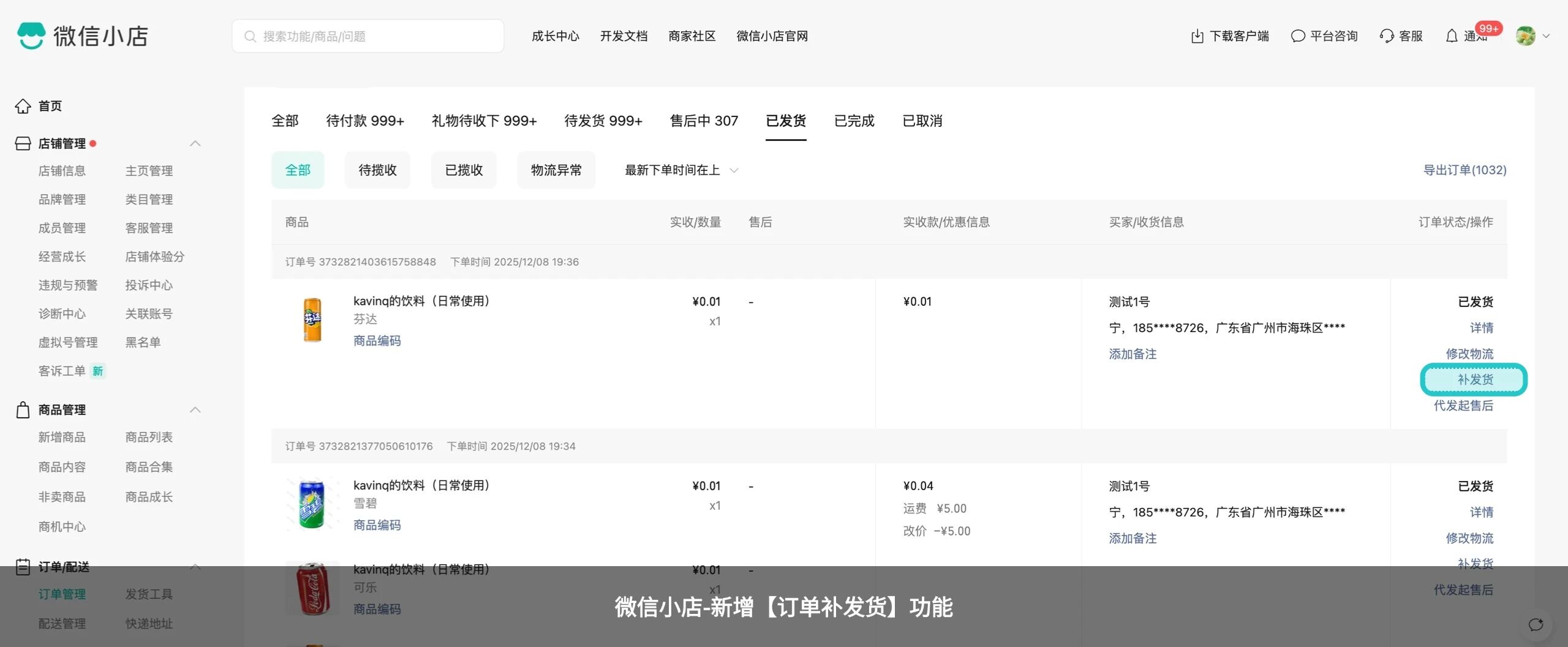Open 客服管理 in the sidebar

tap(149, 228)
